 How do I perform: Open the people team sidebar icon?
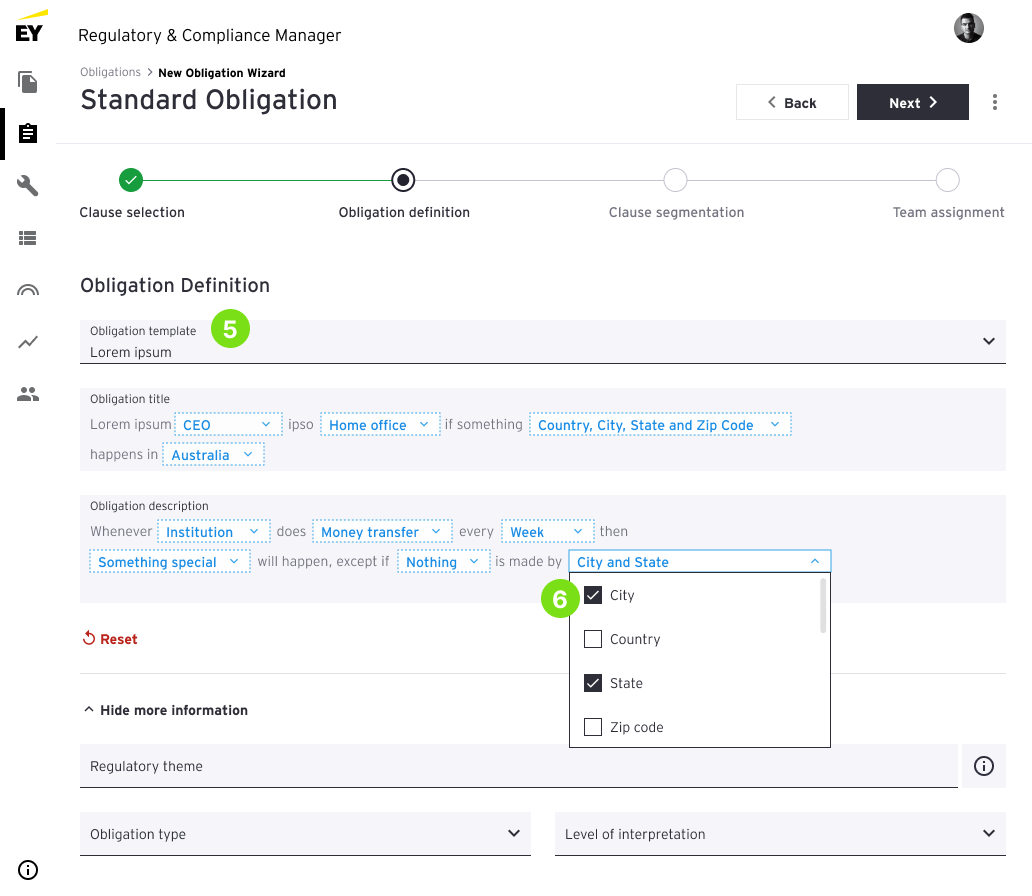pos(28,394)
